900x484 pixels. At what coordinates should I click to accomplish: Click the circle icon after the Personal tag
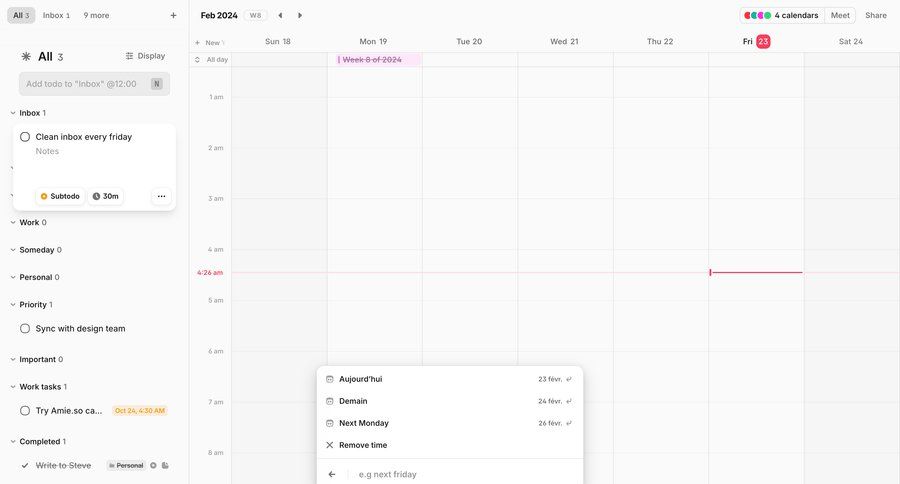click(x=153, y=466)
